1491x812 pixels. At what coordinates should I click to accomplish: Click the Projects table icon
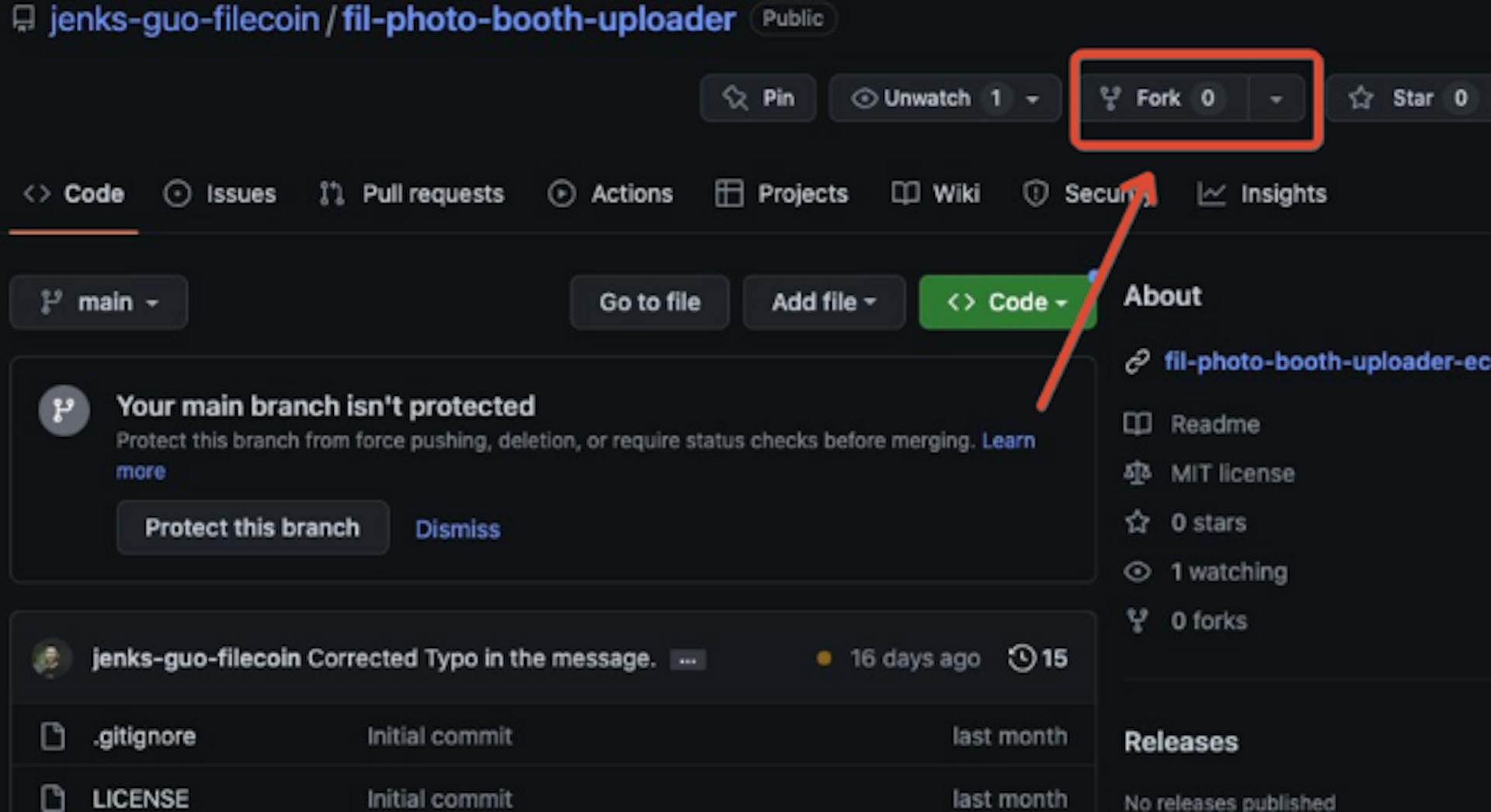click(728, 194)
